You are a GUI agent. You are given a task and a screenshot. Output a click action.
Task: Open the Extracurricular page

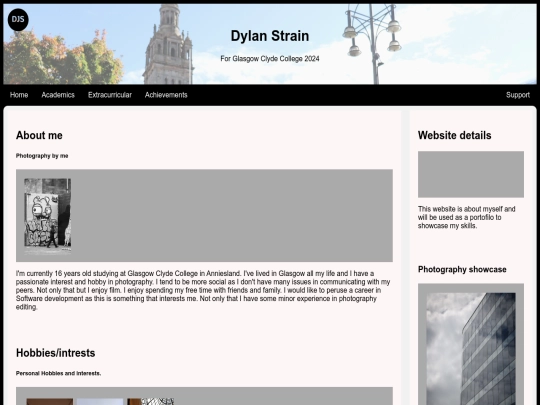click(110, 95)
